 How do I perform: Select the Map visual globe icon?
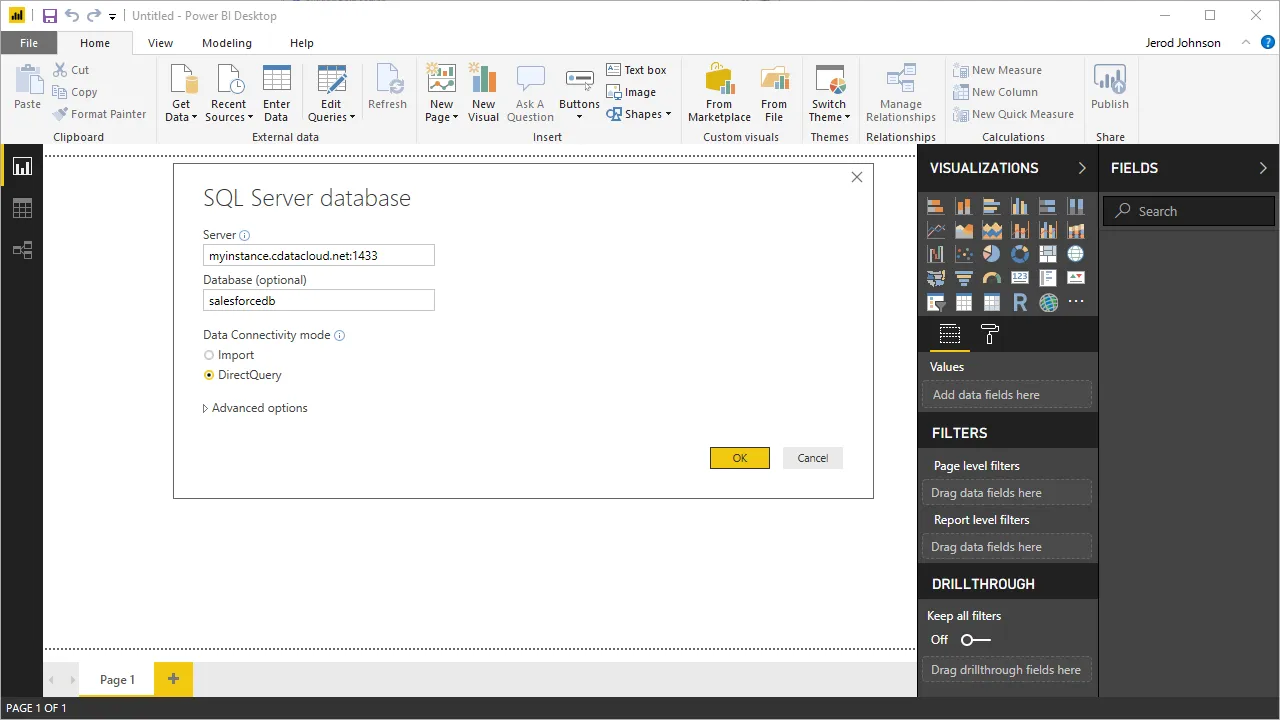(x=1076, y=253)
